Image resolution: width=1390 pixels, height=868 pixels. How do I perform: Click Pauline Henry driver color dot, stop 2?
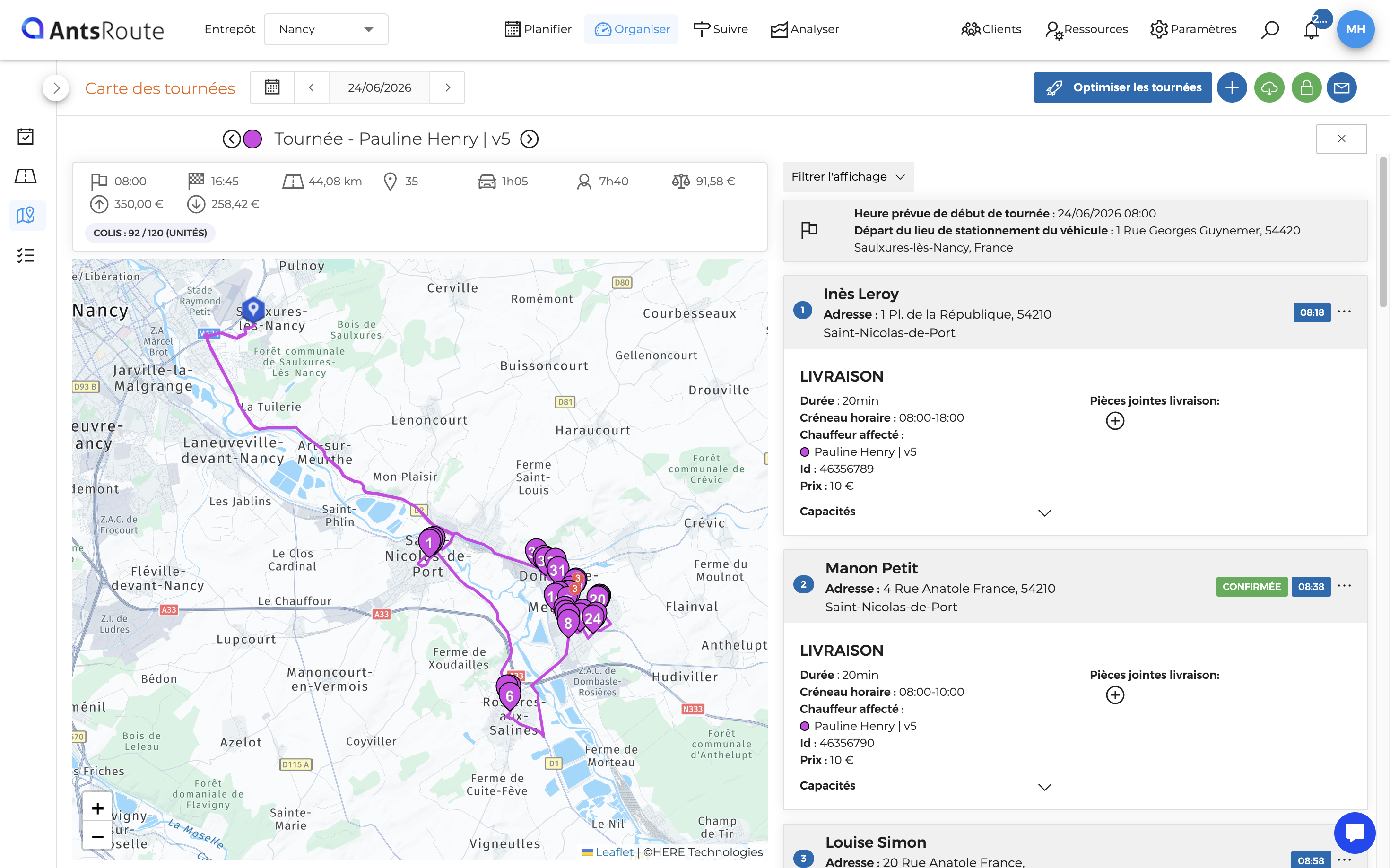(x=805, y=727)
